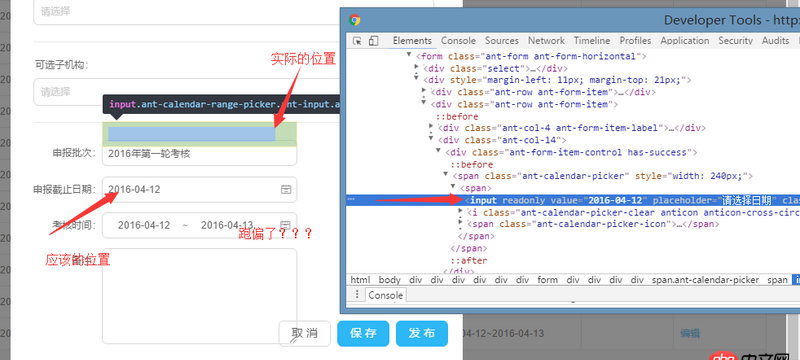Open the Sources tab

pos(502,41)
